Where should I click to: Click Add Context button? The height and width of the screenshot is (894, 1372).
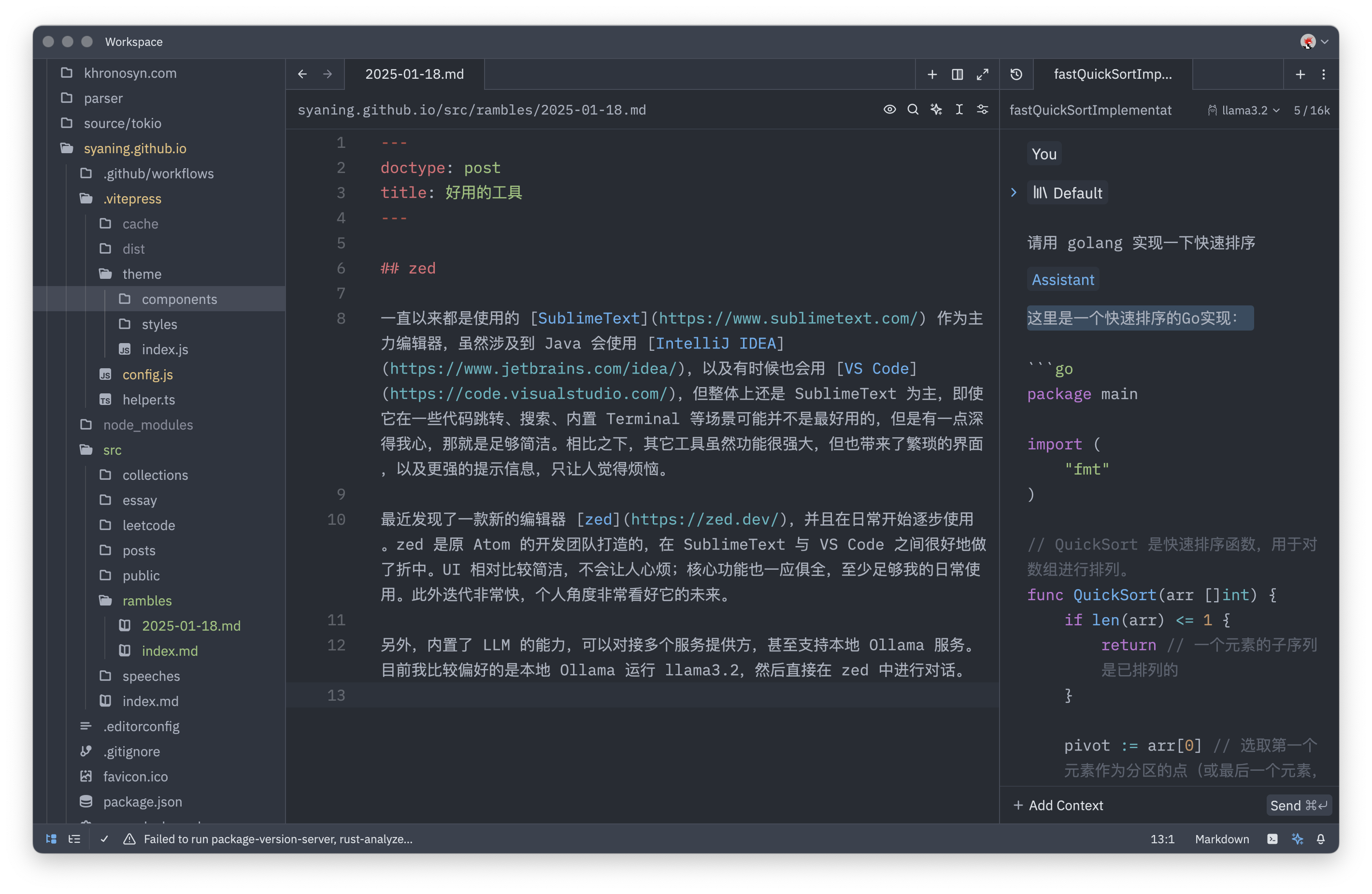(x=1058, y=805)
